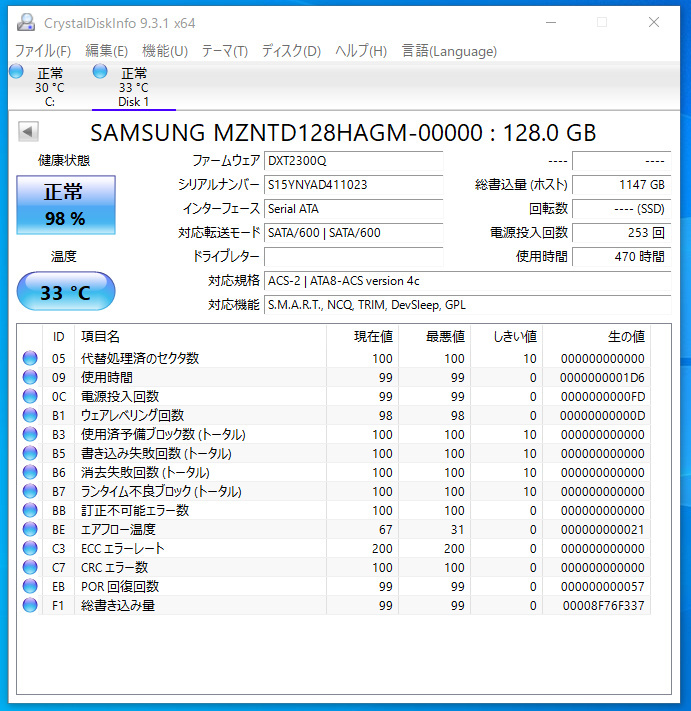Image resolution: width=691 pixels, height=711 pixels.
Task: Click the interface field Serial ATA
Action: [x=353, y=209]
